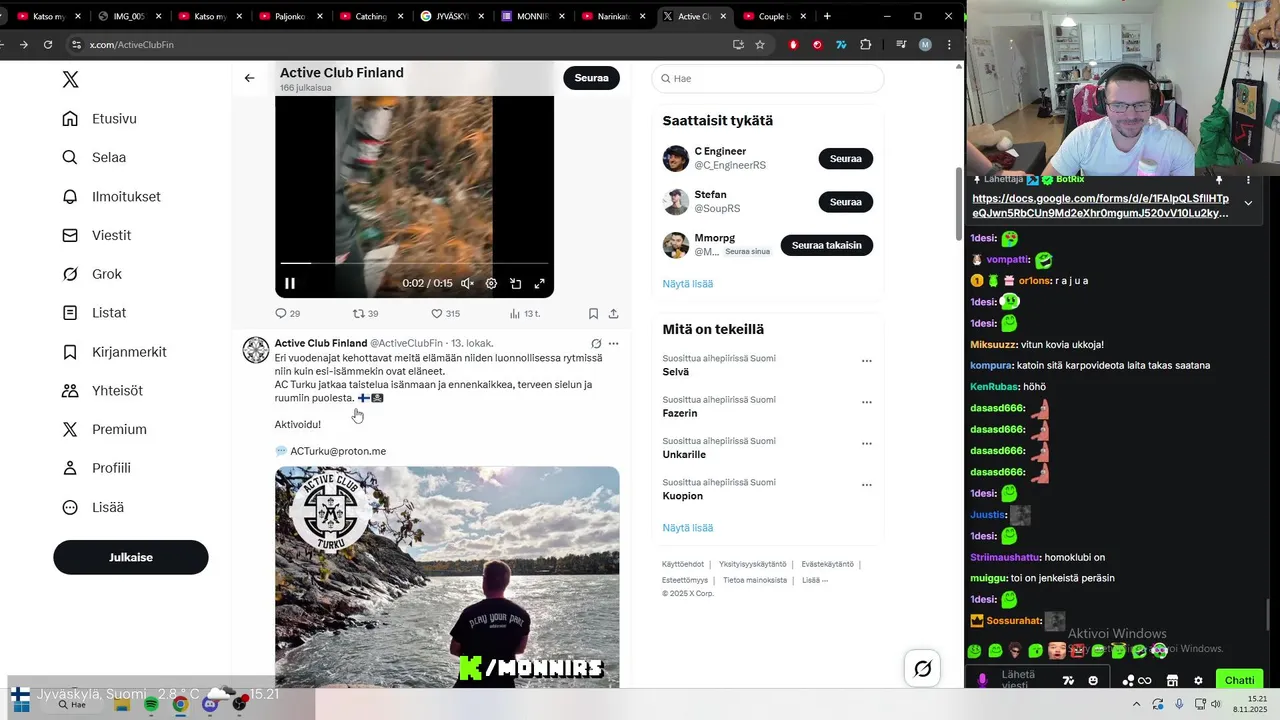Reload the browser page
This screenshot has height=720, width=1280.
47,44
